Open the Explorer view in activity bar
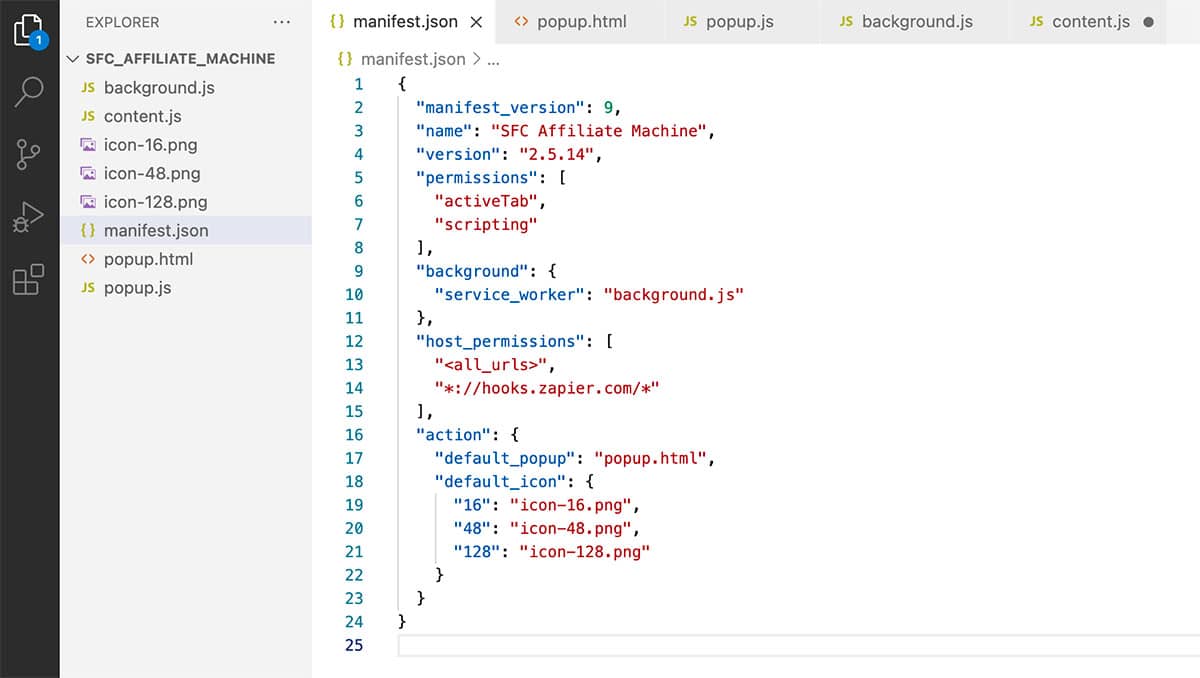 click(29, 31)
